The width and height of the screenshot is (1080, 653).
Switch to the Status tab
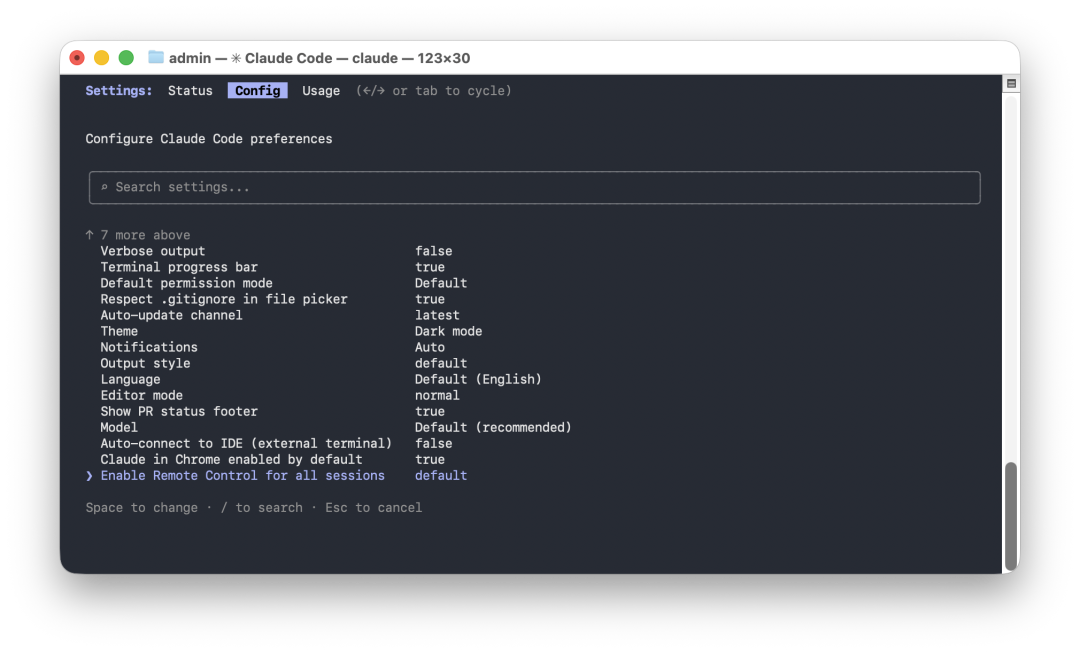(190, 90)
